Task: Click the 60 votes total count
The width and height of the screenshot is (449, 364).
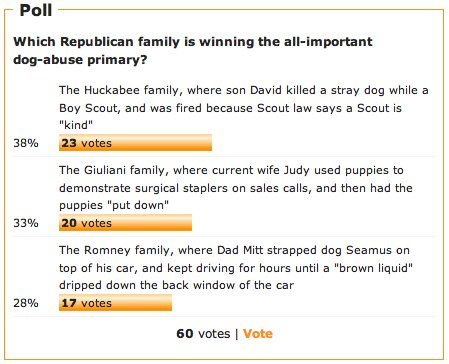Action: [203, 334]
